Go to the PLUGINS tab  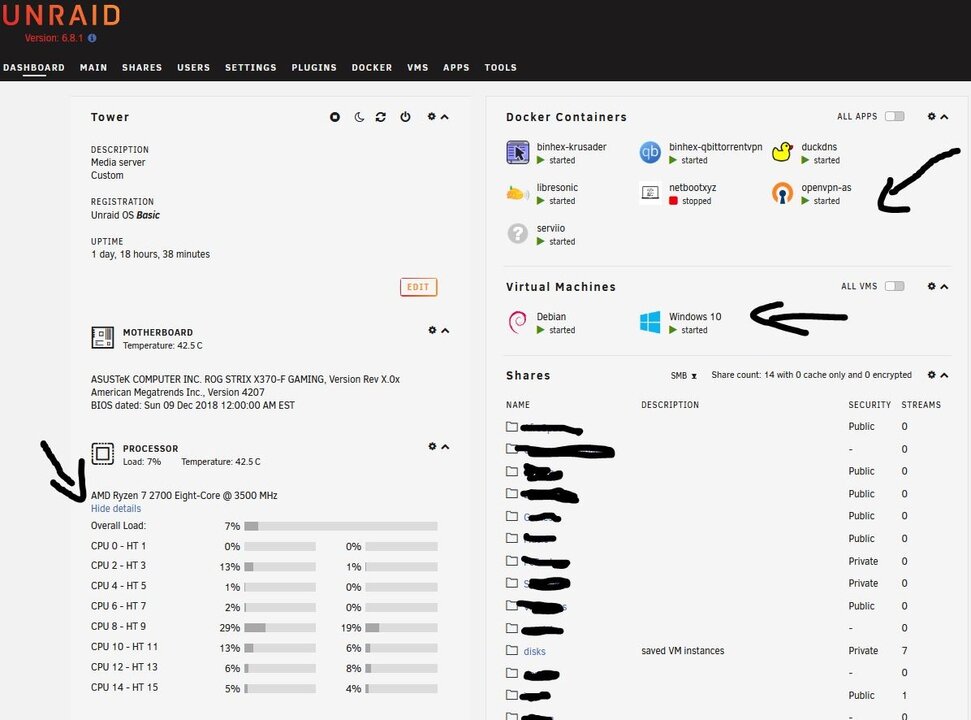point(314,67)
